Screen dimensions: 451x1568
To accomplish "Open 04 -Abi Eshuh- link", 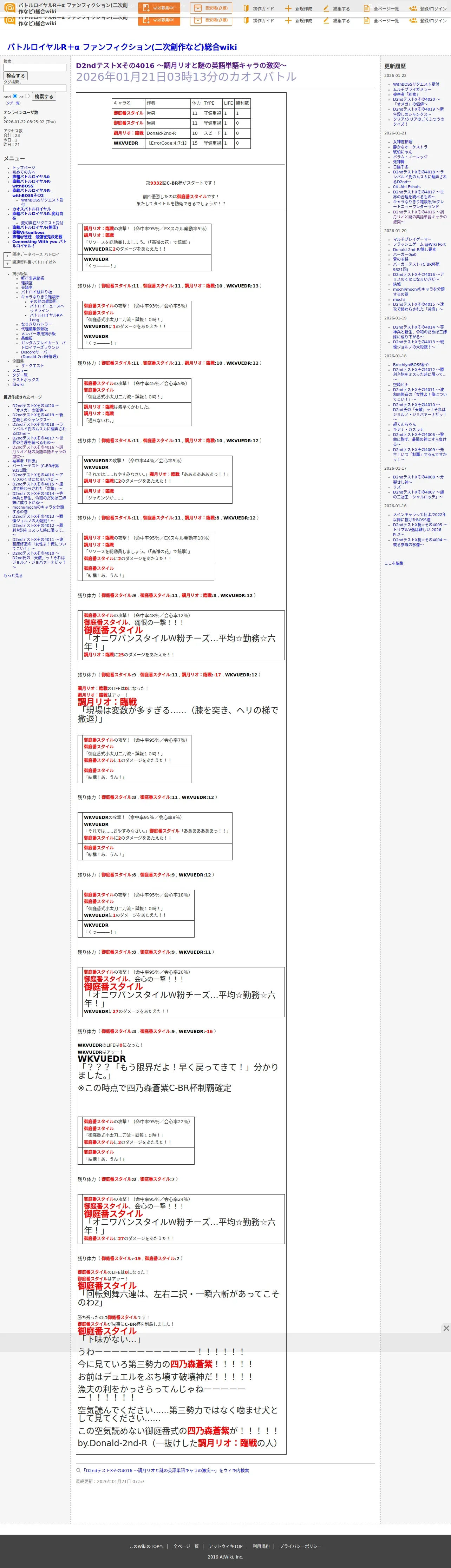I will [x=406, y=187].
